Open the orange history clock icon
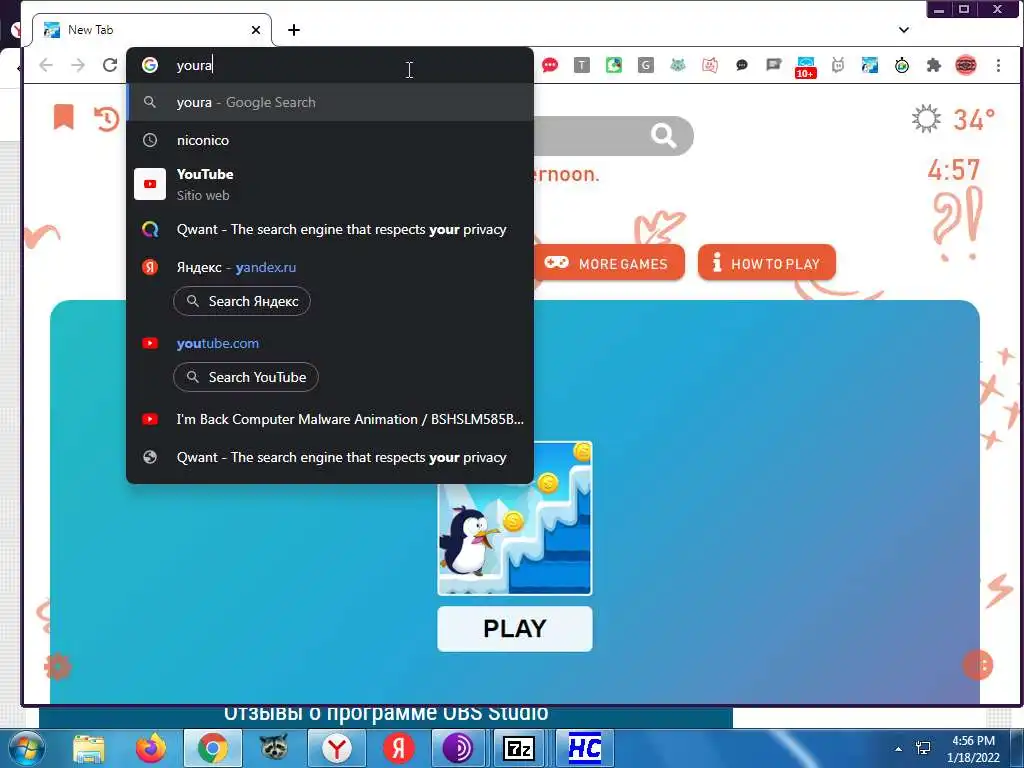This screenshot has height=768, width=1024. point(106,119)
